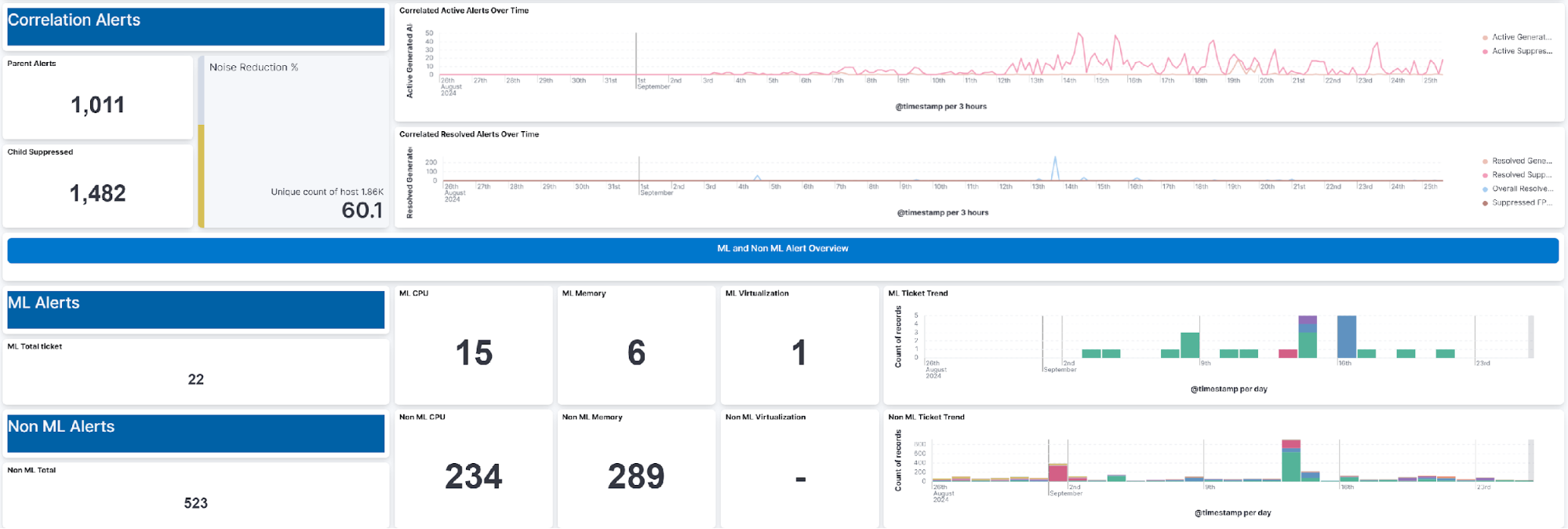
Task: Click @timestamp per day under Non ML Ticket Trend
Action: (1233, 513)
